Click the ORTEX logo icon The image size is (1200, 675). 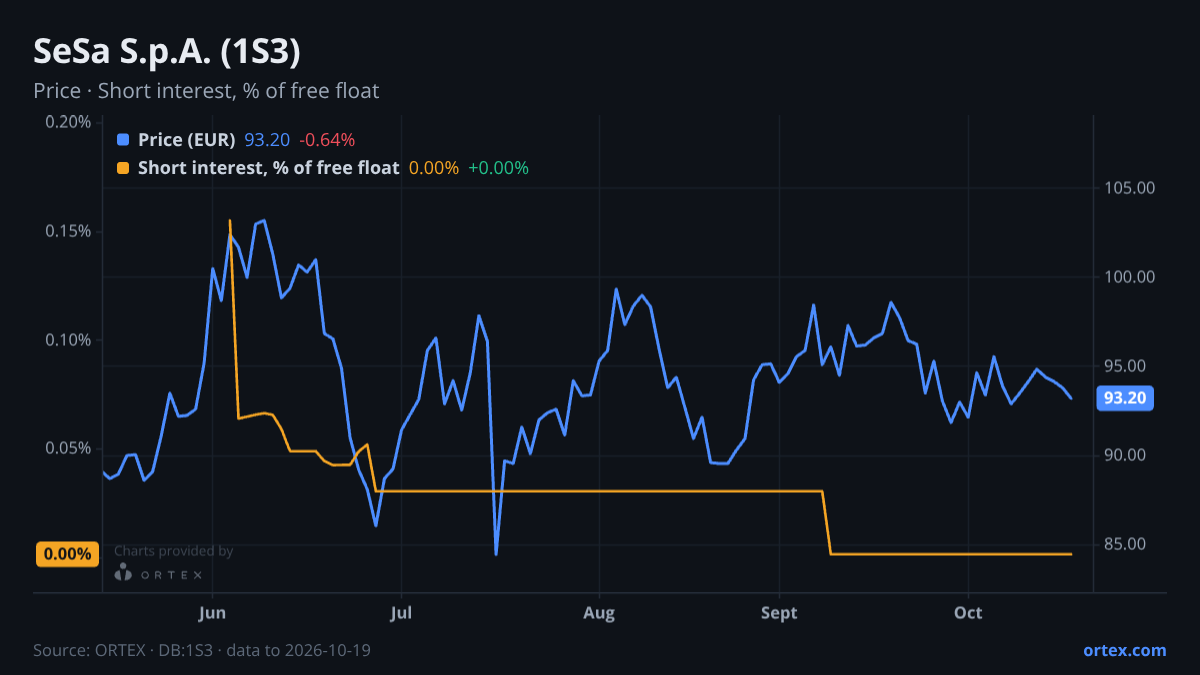tap(123, 573)
